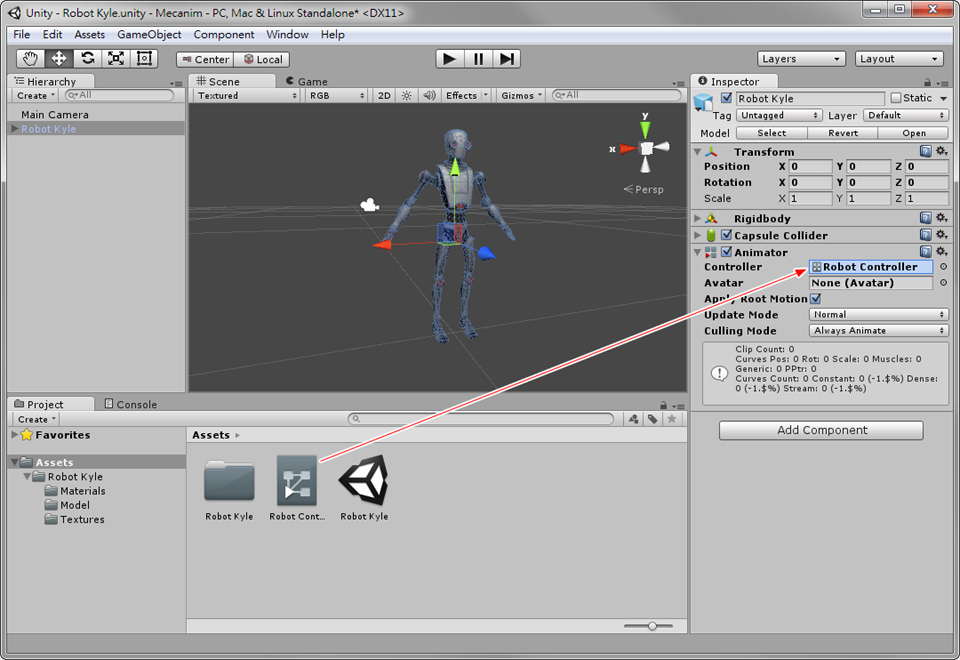Open the GameObject menu
The height and width of the screenshot is (660, 960).
pos(149,35)
